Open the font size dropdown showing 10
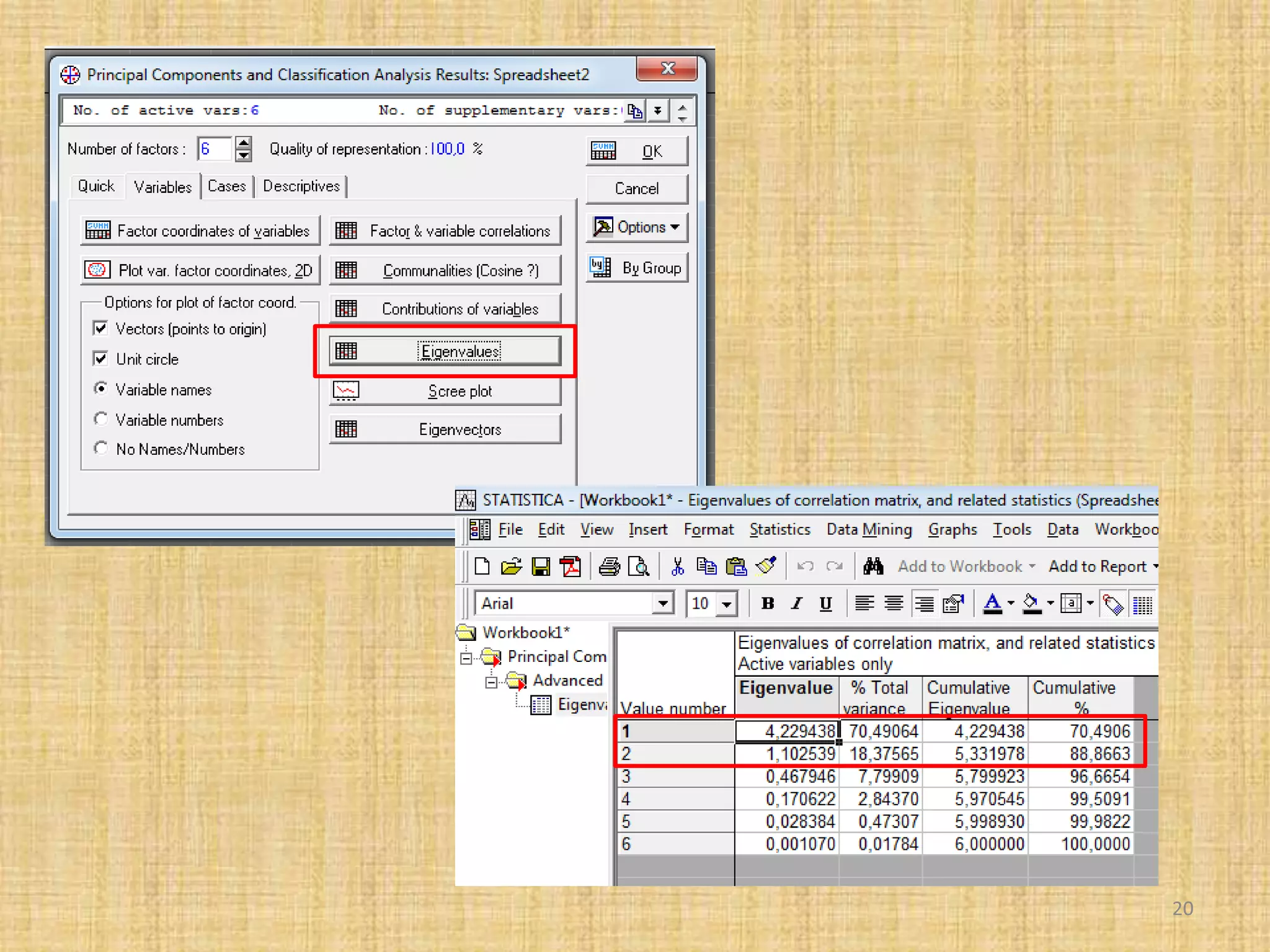The image size is (1270, 952). (727, 603)
